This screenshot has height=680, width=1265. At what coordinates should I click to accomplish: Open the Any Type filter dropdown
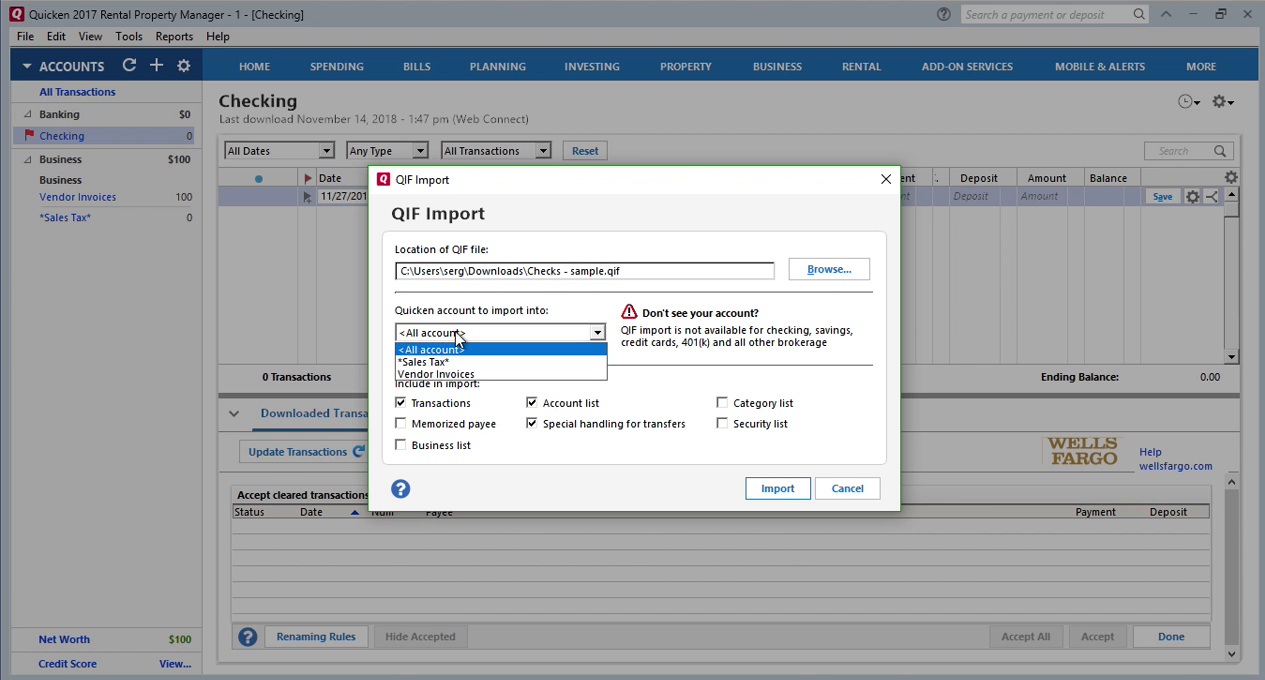[x=387, y=151]
